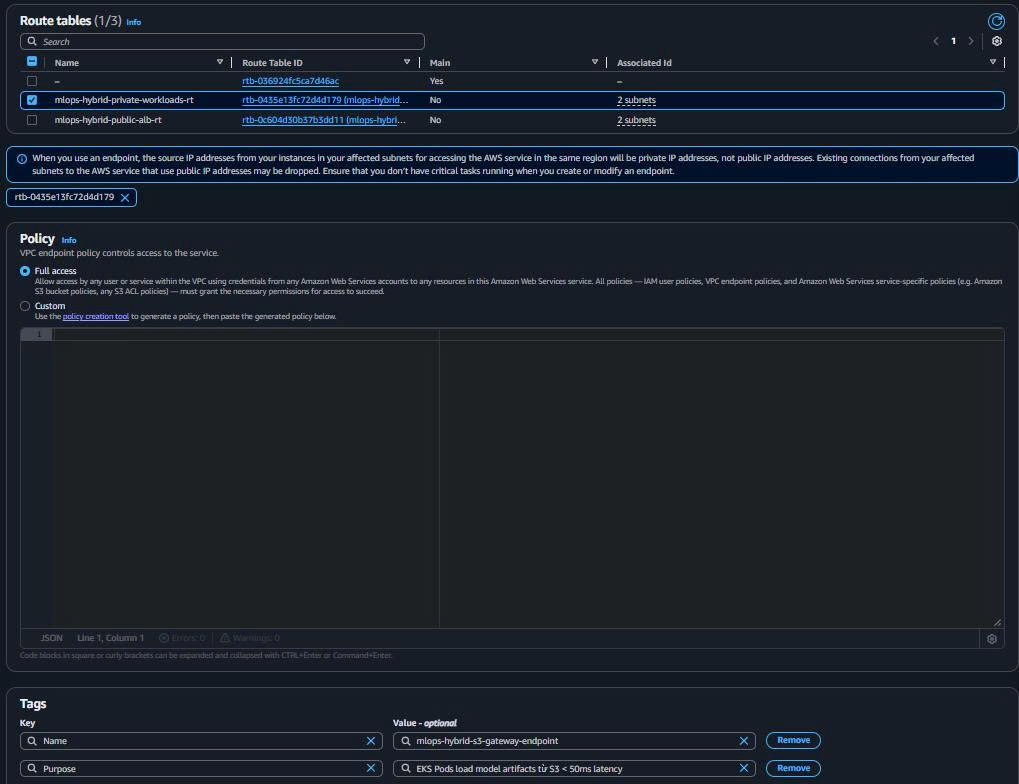Clear the Purpose tag key field
Viewport: 1019px width, 784px height.
pos(371,768)
